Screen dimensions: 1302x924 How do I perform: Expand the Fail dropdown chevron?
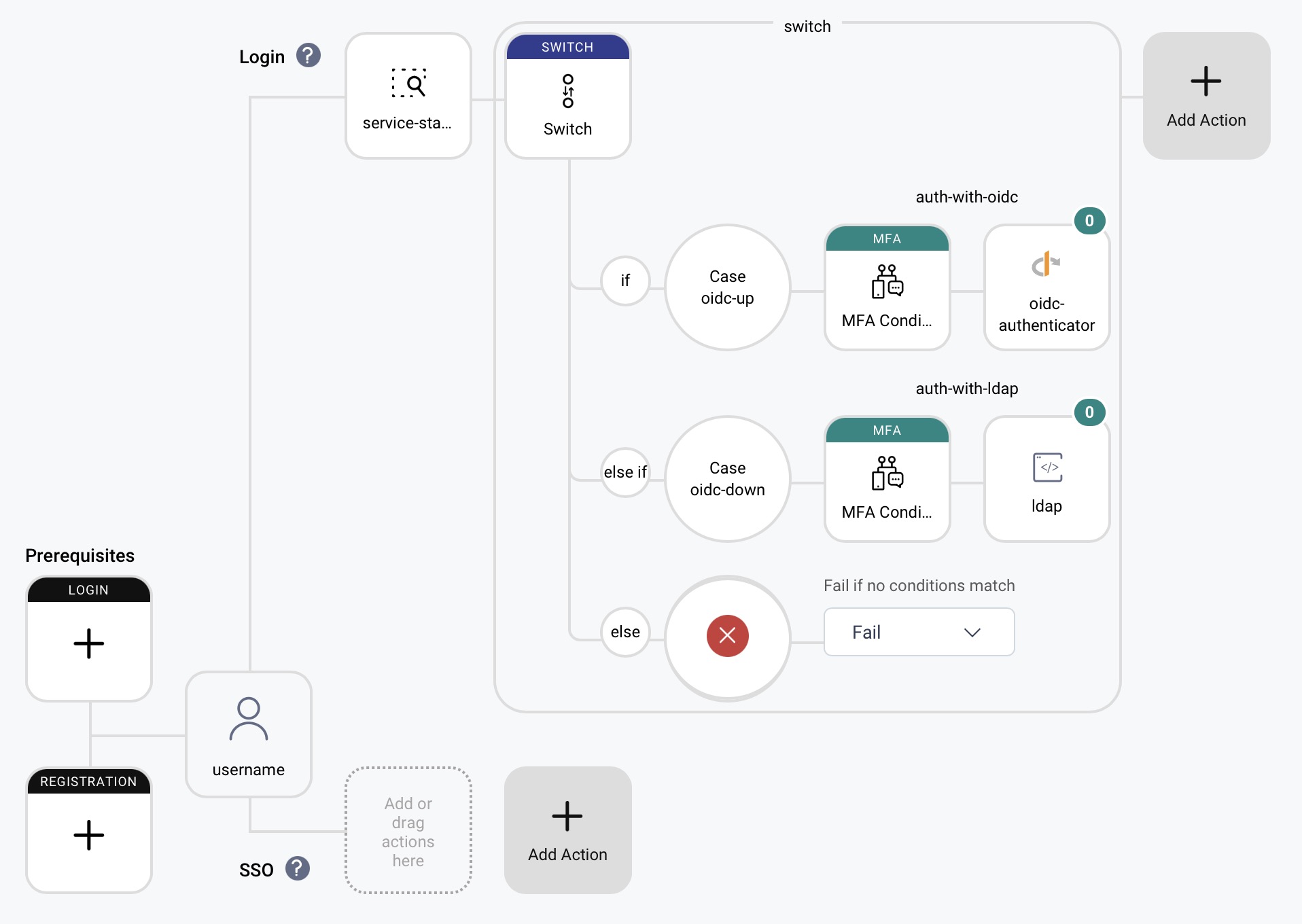point(972,632)
